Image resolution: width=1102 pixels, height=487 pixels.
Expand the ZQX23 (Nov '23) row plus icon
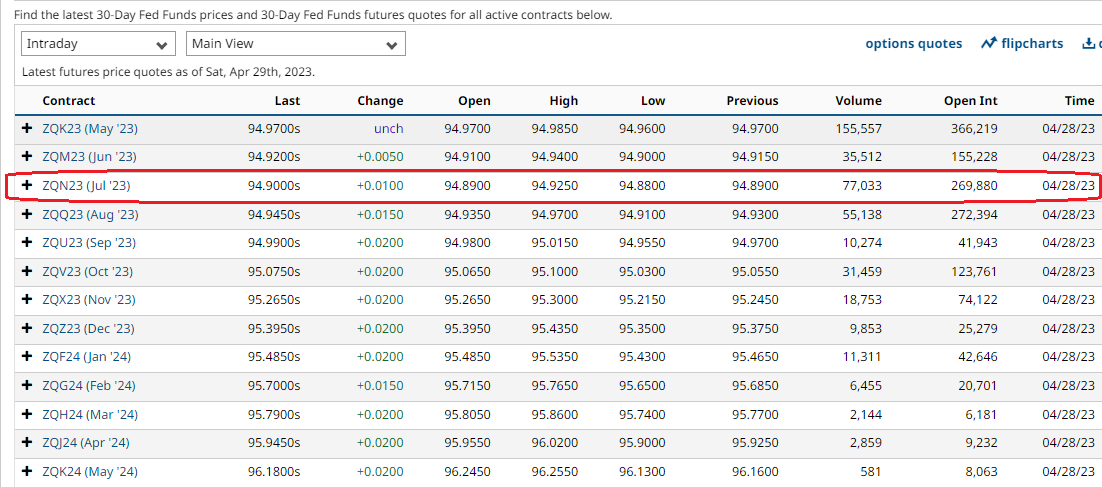pos(27,300)
